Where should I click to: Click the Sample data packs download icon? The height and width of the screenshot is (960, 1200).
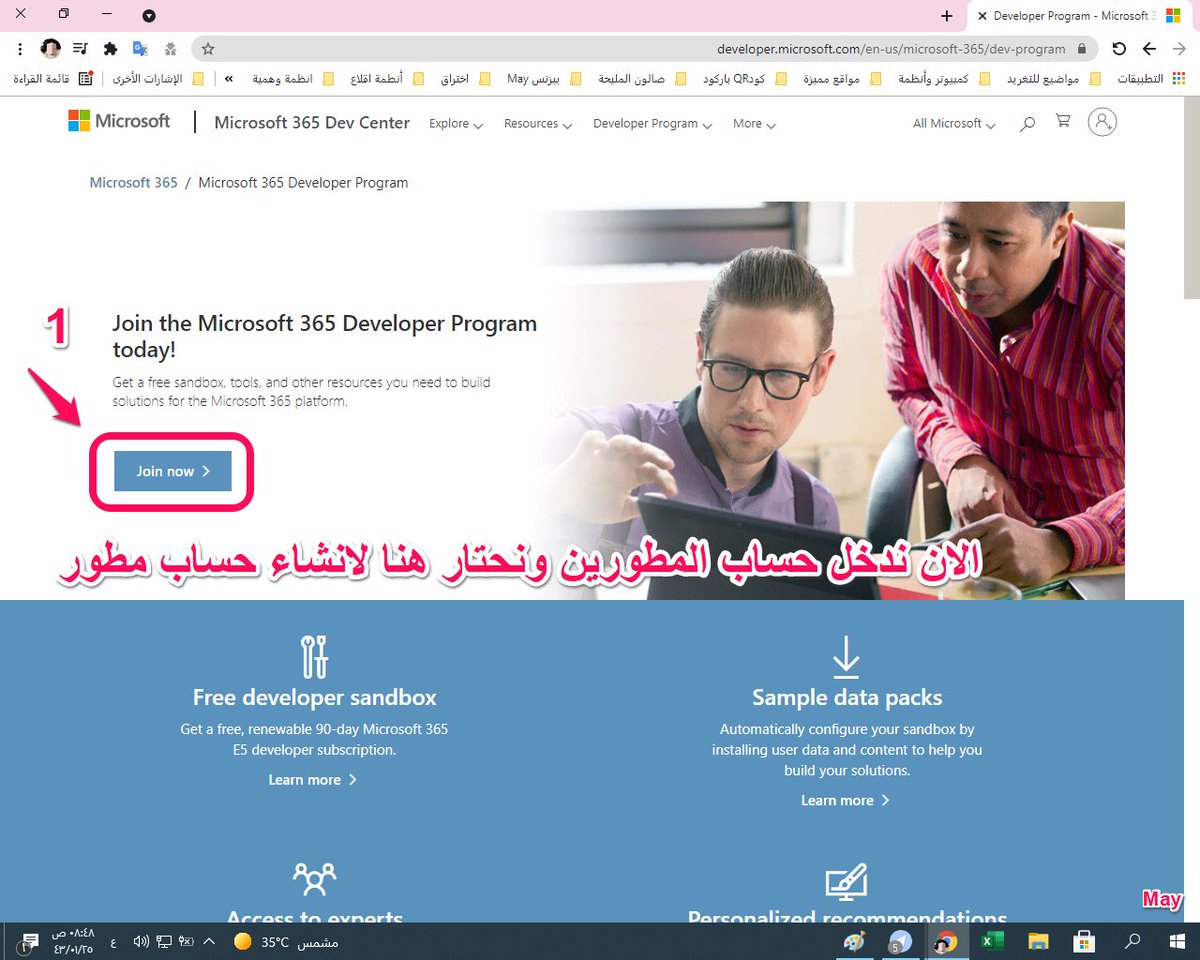pyautogui.click(x=846, y=656)
